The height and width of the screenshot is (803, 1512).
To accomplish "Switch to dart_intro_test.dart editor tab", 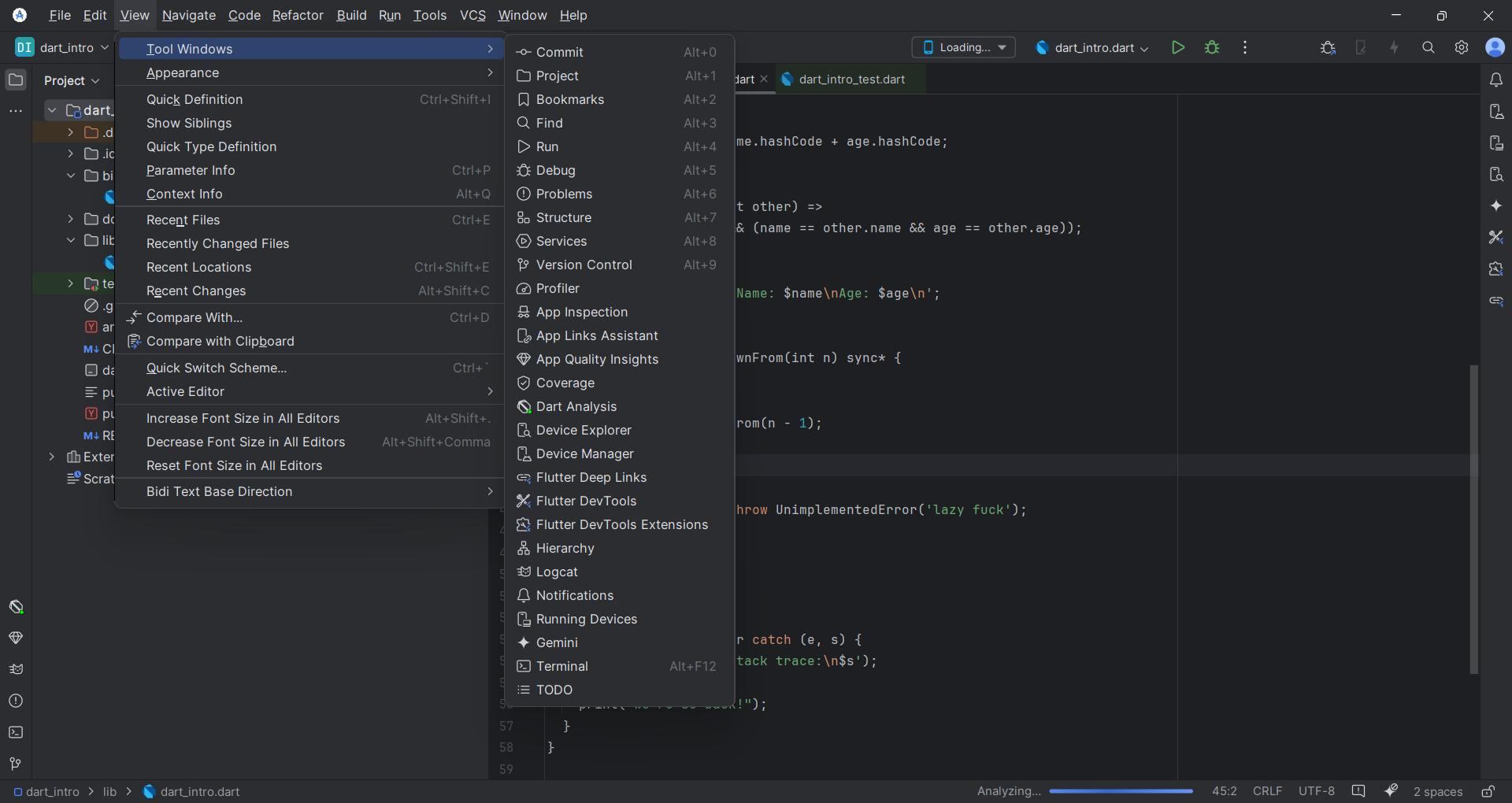I will (850, 80).
